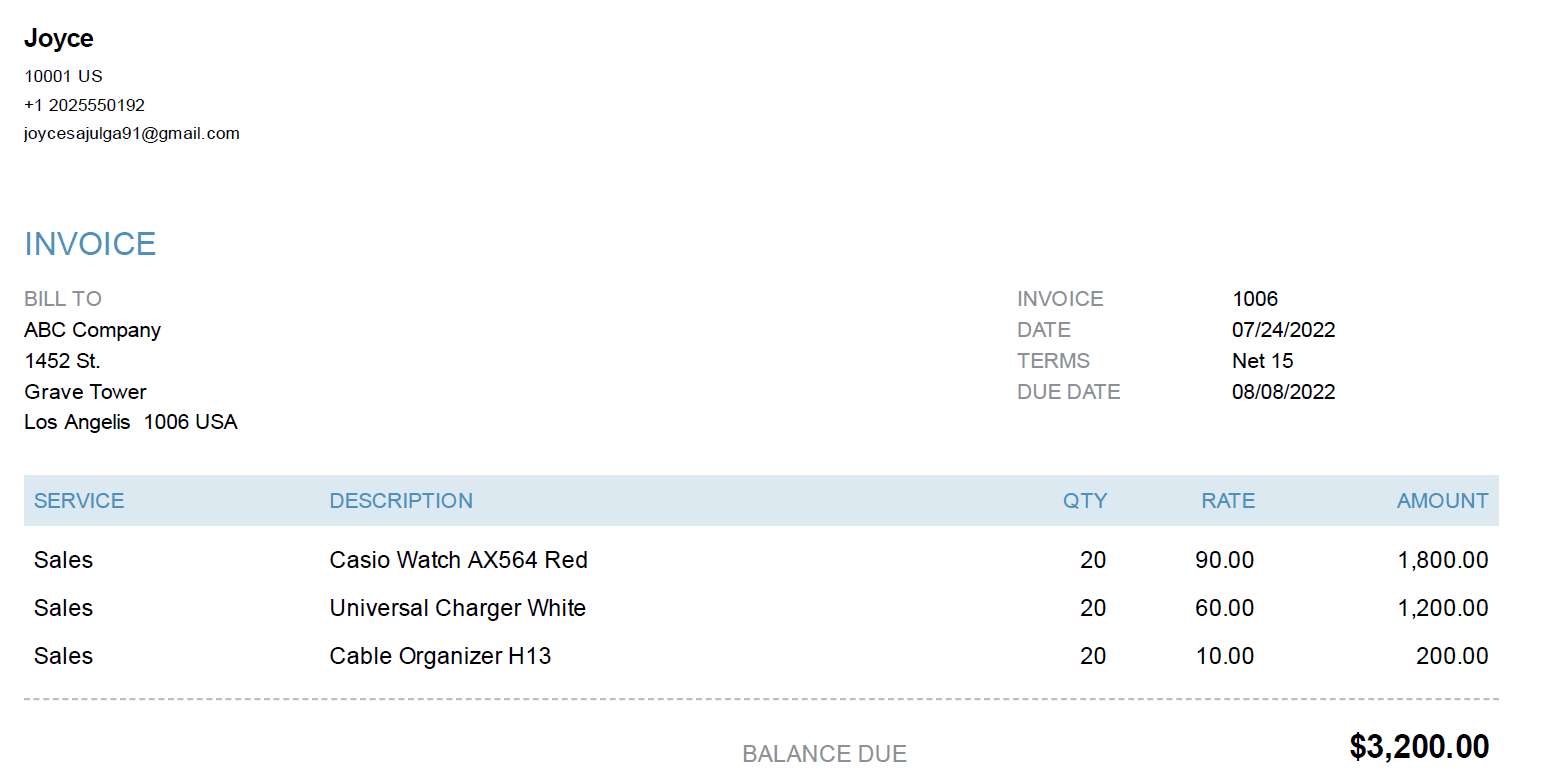This screenshot has height=775, width=1542.
Task: Click the $3,200.00 balance due total
Action: tap(1419, 747)
